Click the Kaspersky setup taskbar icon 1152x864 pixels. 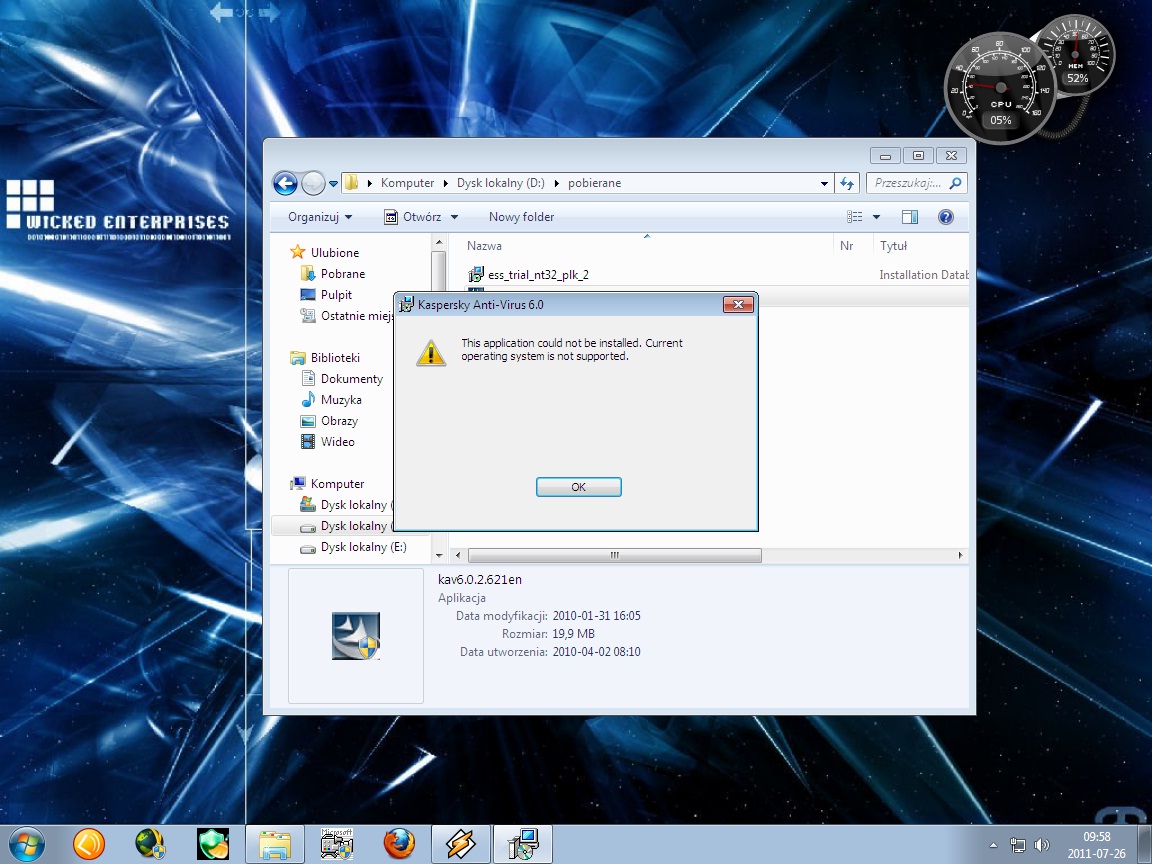pyautogui.click(x=523, y=844)
